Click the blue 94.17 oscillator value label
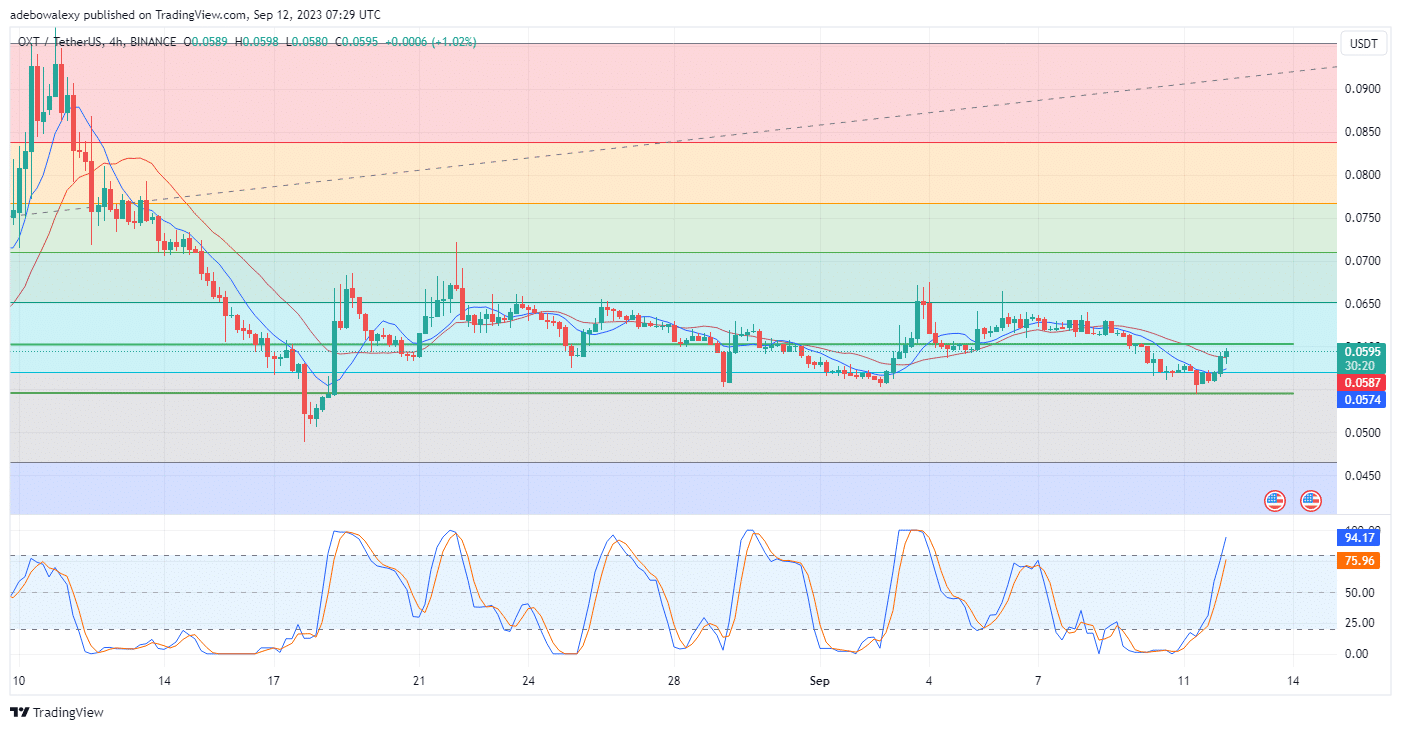 (x=1358, y=537)
